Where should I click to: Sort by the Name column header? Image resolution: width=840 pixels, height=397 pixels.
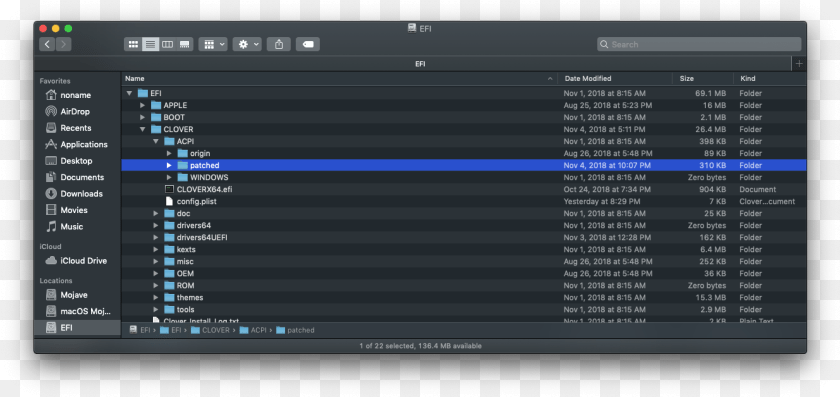click(x=340, y=79)
